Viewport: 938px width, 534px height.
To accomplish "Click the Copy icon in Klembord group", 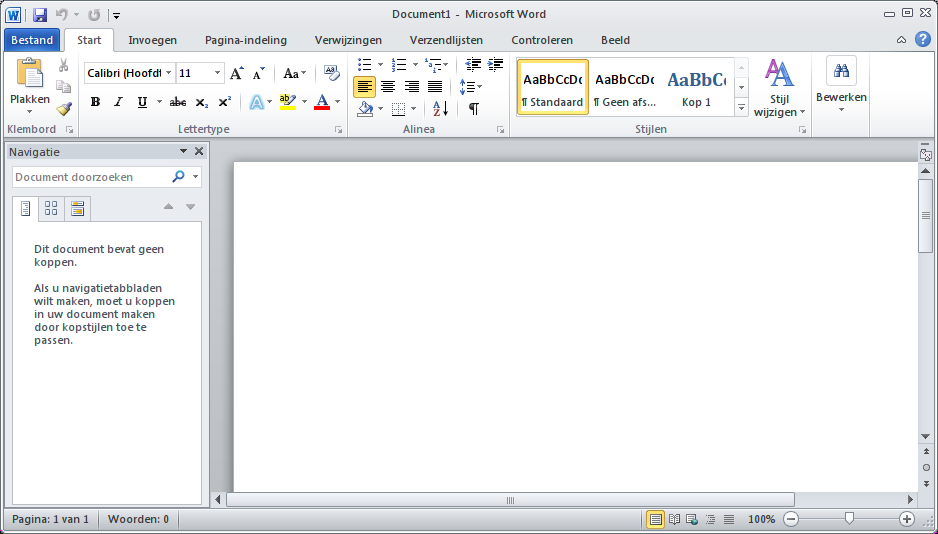I will (x=63, y=87).
